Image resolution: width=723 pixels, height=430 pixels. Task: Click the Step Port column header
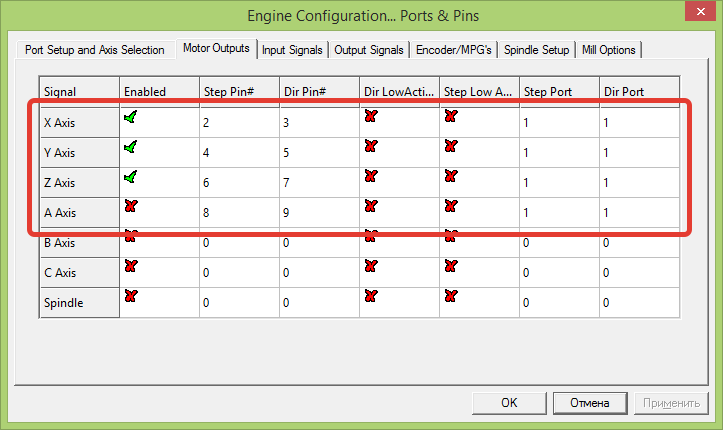point(558,91)
